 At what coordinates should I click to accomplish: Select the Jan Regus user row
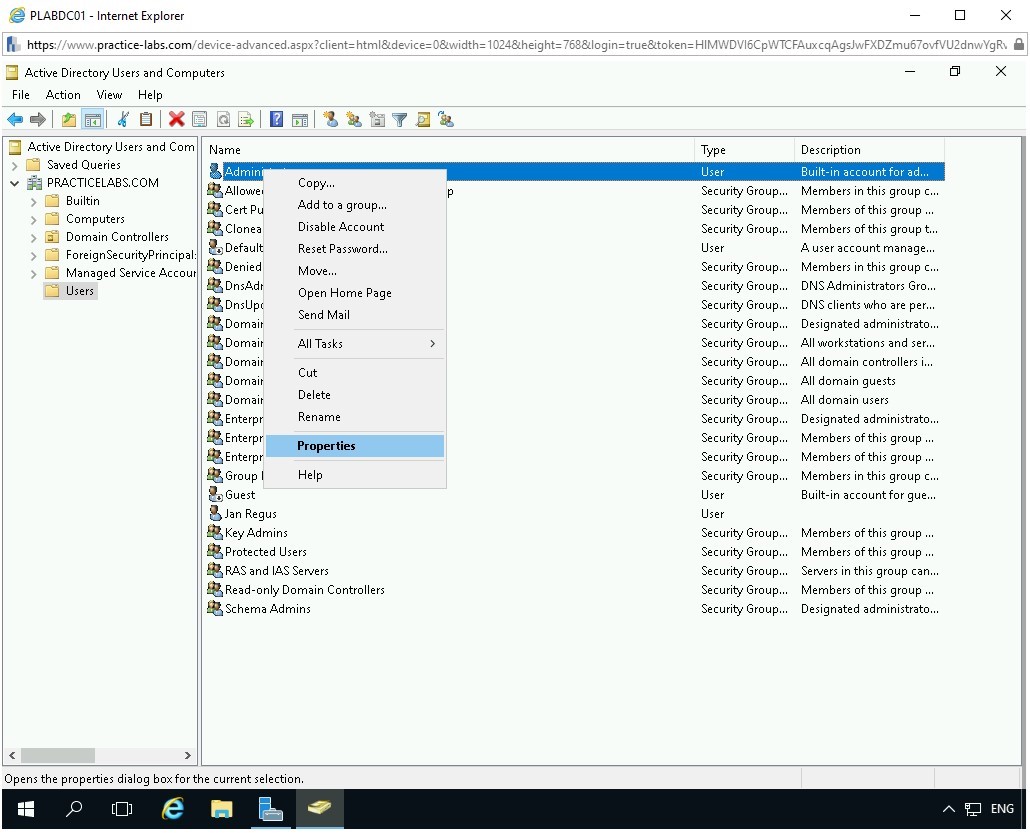point(575,514)
